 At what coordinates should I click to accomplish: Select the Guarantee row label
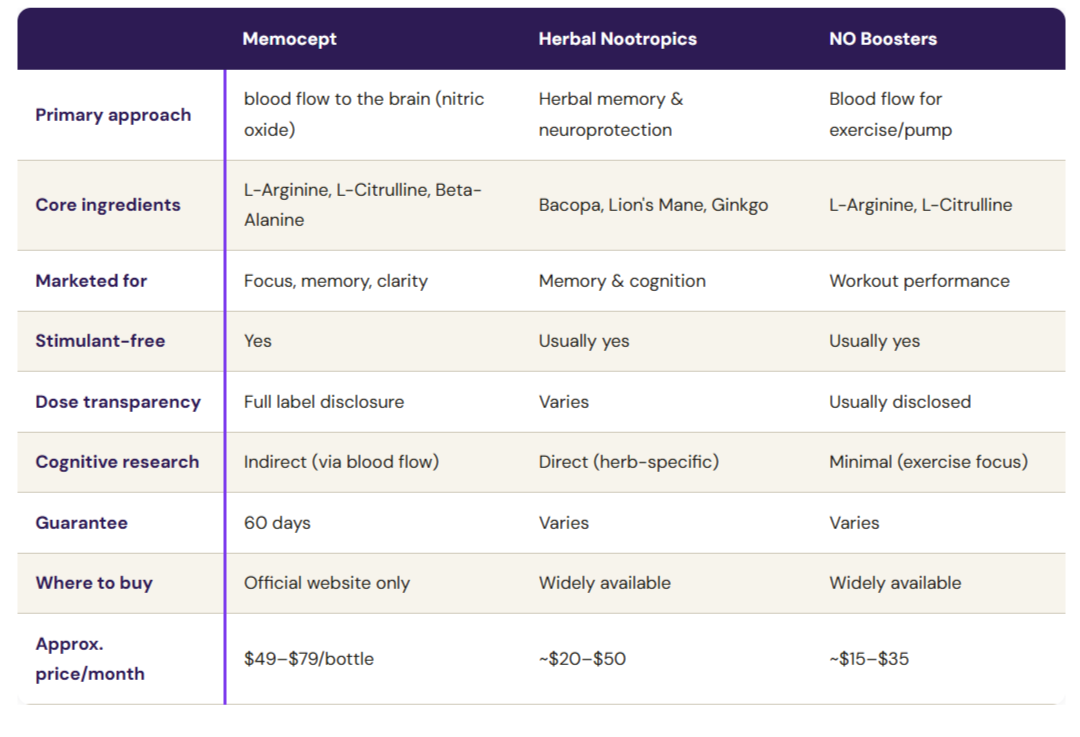(81, 523)
